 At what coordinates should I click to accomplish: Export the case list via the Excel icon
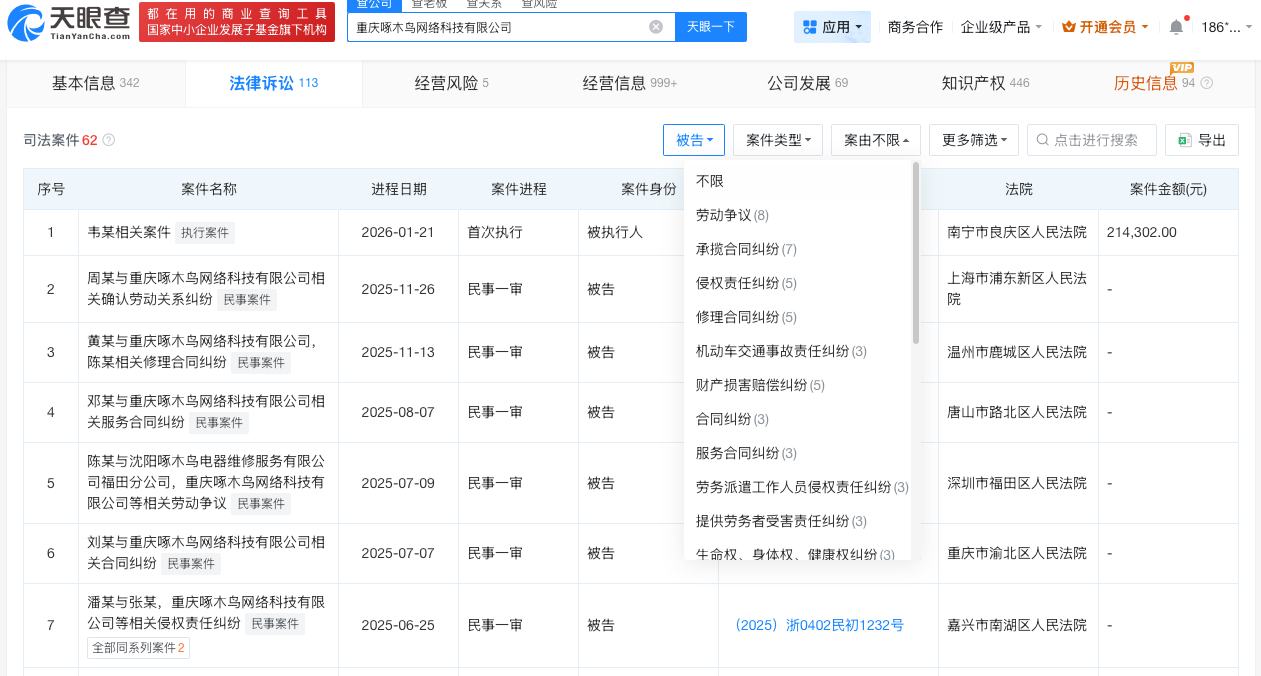coord(1185,140)
